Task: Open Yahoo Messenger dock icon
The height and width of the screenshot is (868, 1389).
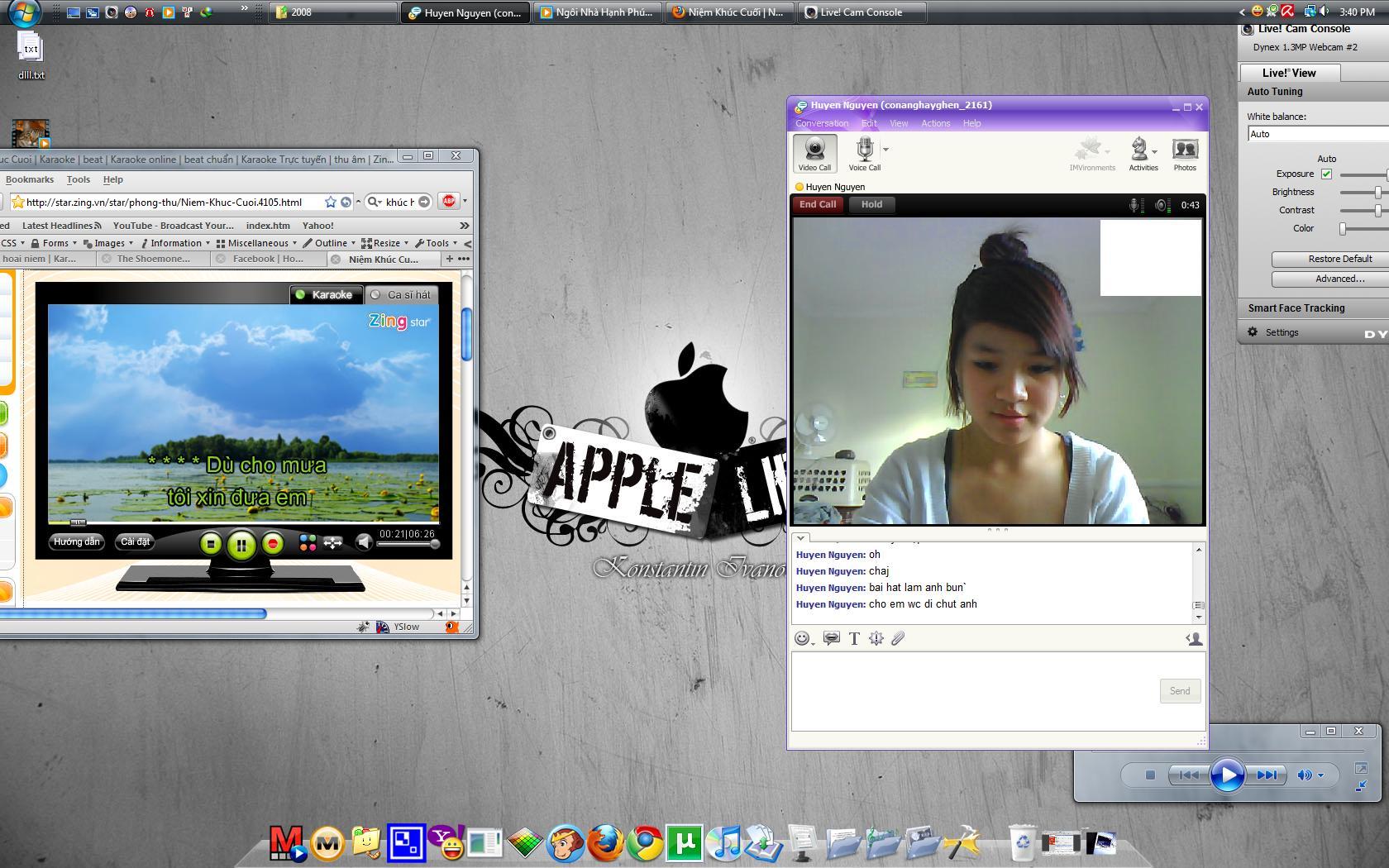Action: click(447, 842)
